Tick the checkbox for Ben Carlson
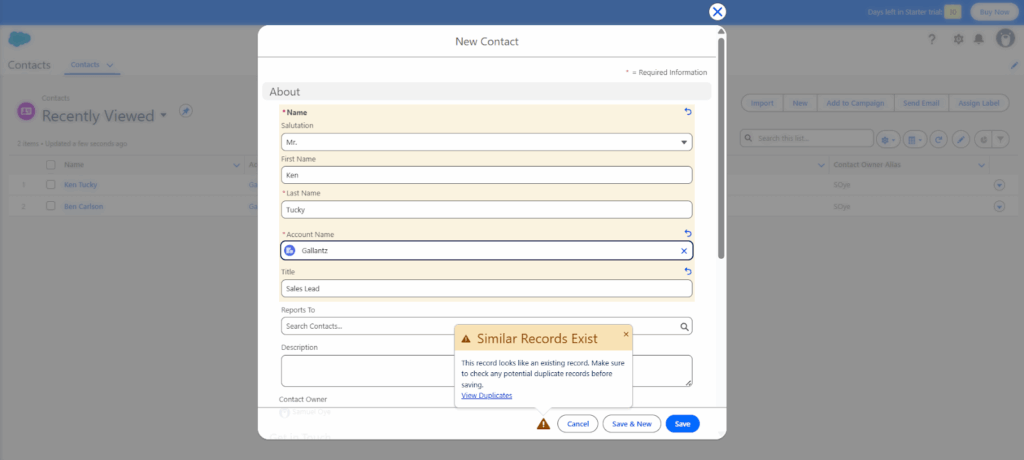Image resolution: width=1024 pixels, height=460 pixels. click(50, 207)
